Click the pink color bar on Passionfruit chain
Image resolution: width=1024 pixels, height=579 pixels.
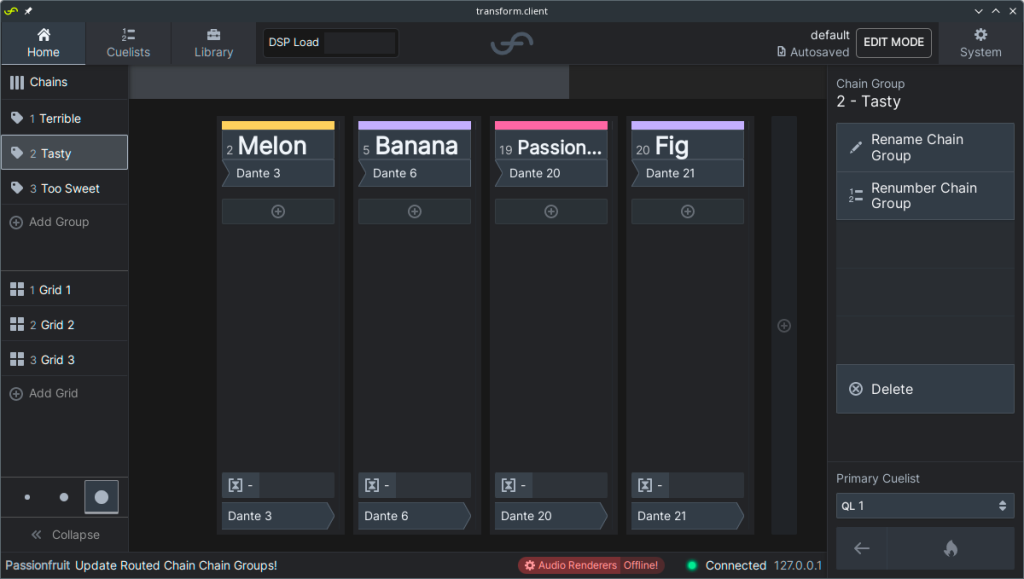pos(551,125)
